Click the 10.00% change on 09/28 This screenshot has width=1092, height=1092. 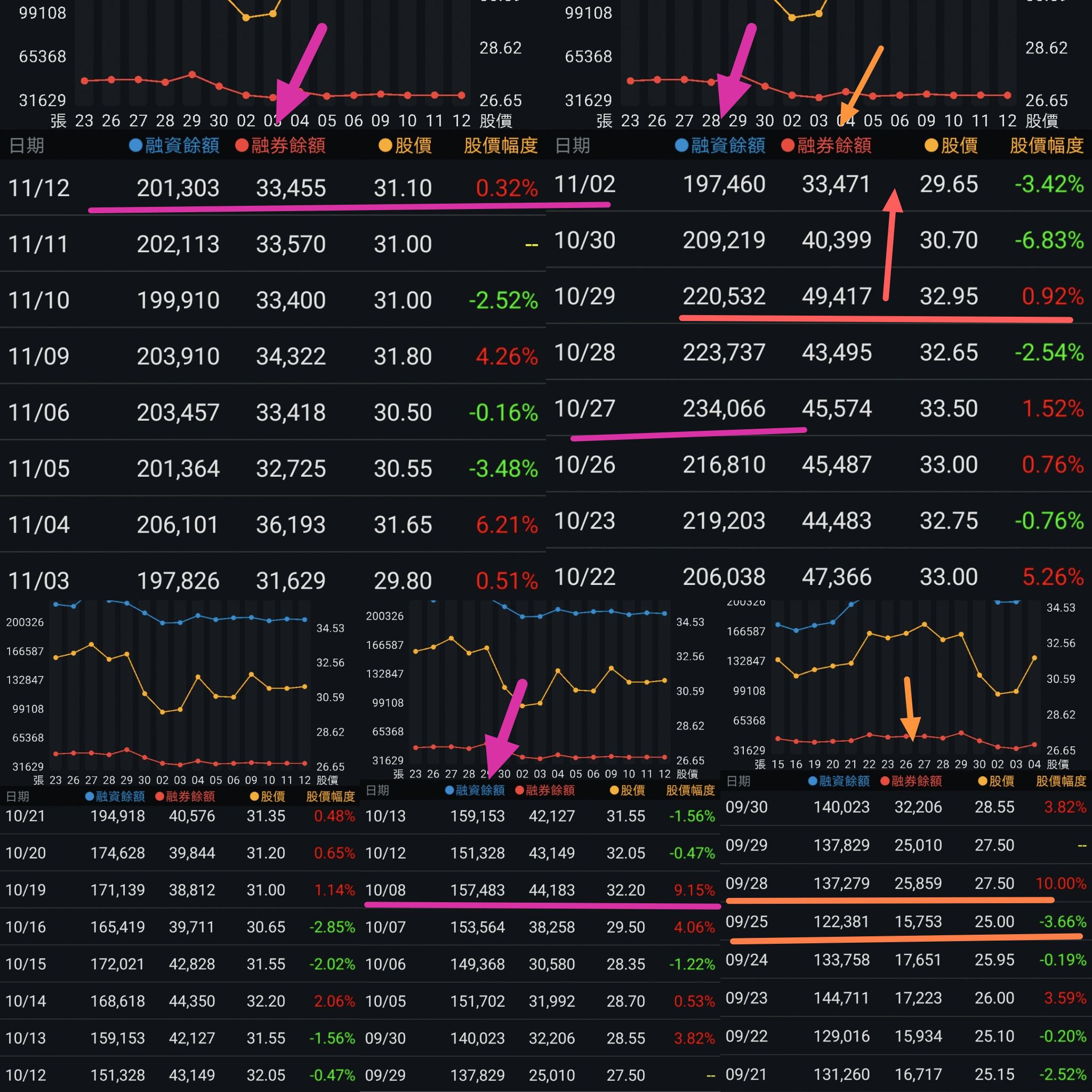click(1061, 884)
